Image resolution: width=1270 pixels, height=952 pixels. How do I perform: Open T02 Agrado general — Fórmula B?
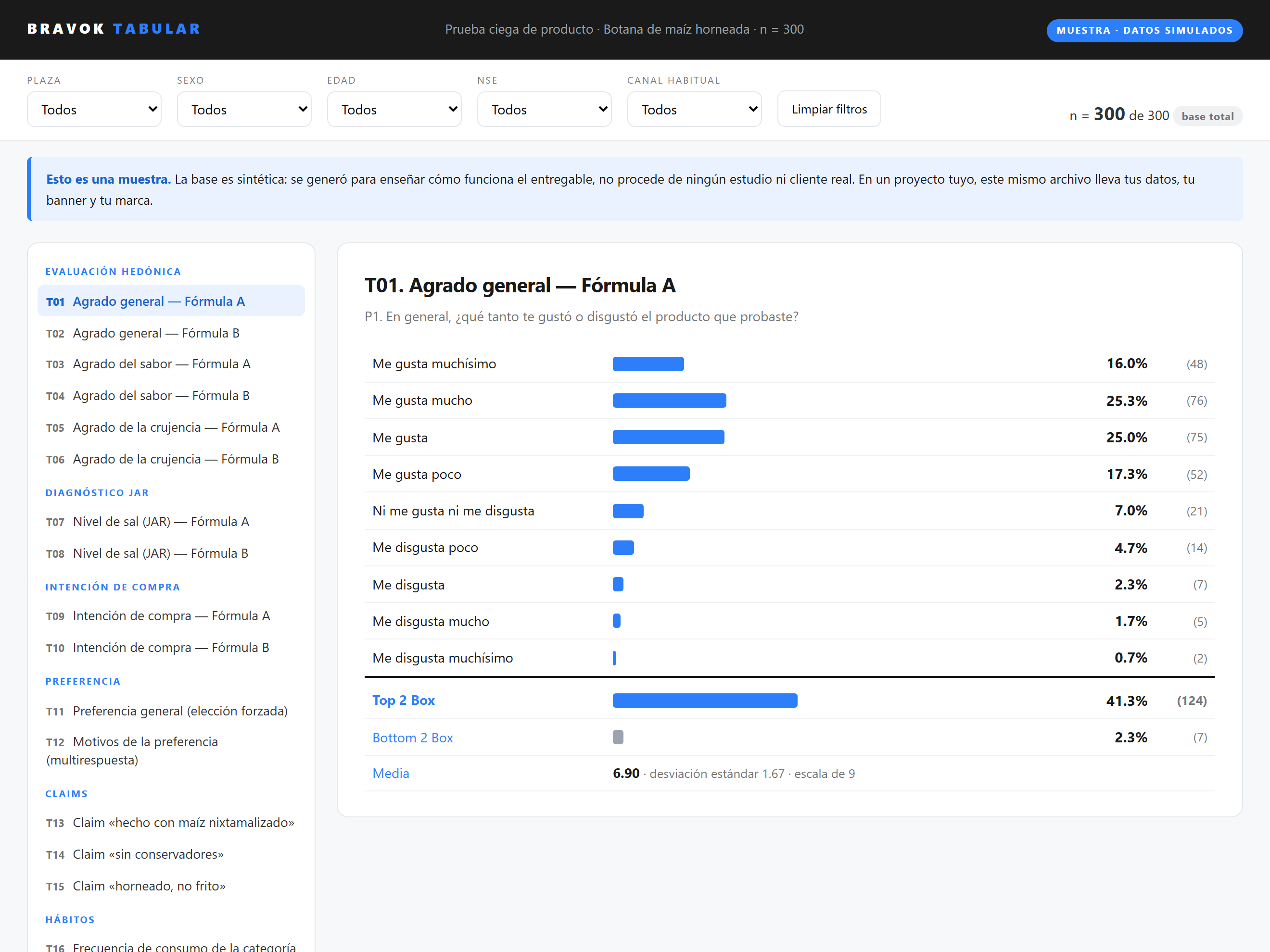click(171, 333)
